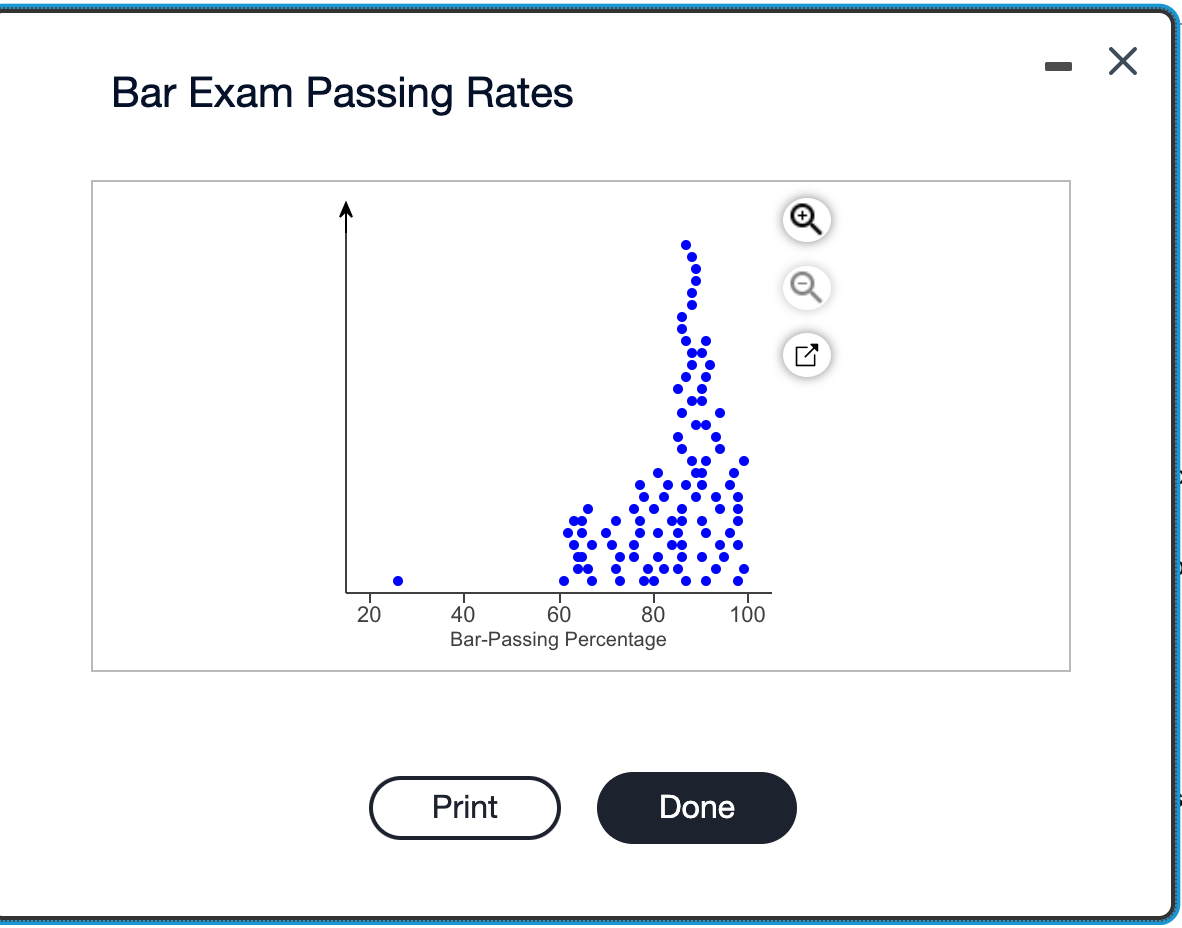The height and width of the screenshot is (928, 1182).
Task: Select the 100 tick label on x-axis
Action: click(x=747, y=615)
